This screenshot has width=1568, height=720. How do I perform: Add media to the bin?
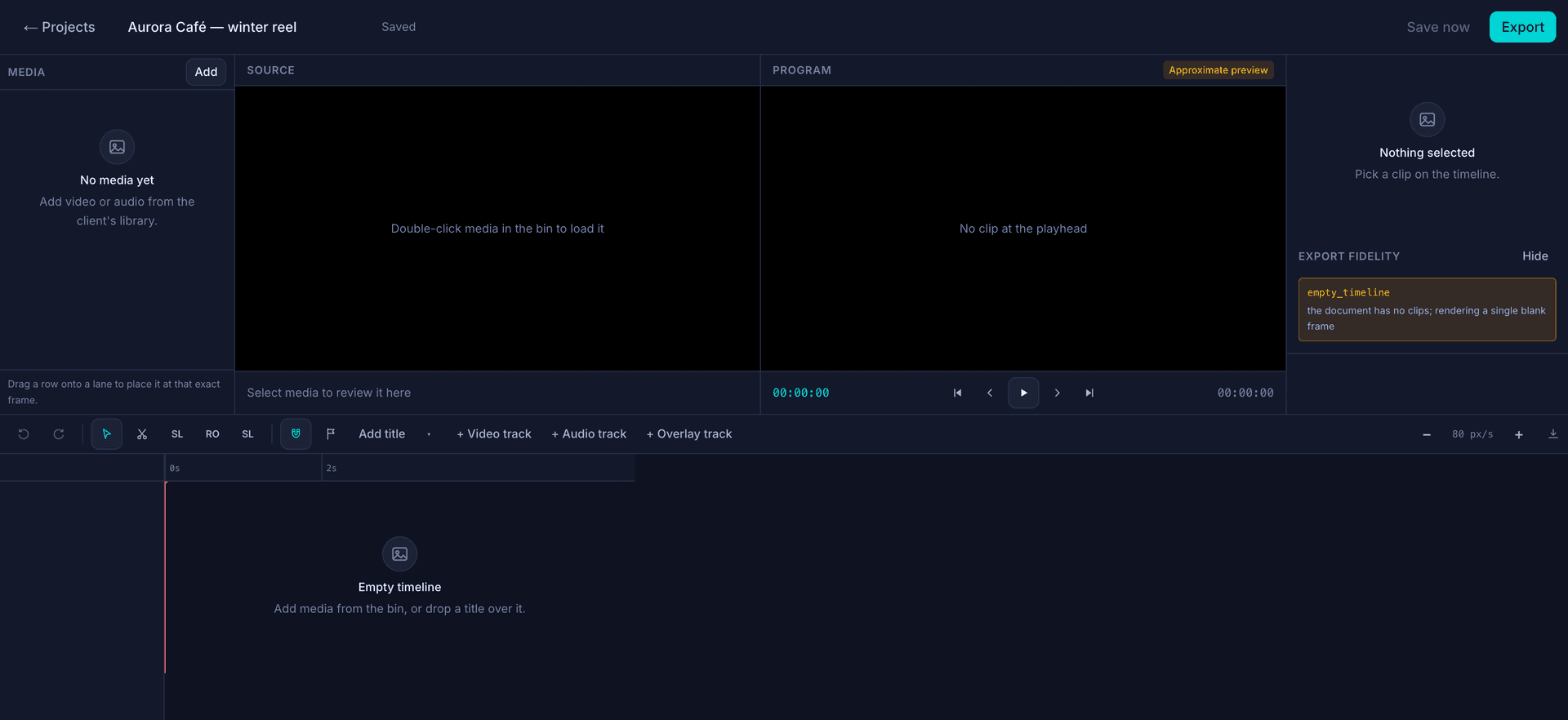coord(206,72)
